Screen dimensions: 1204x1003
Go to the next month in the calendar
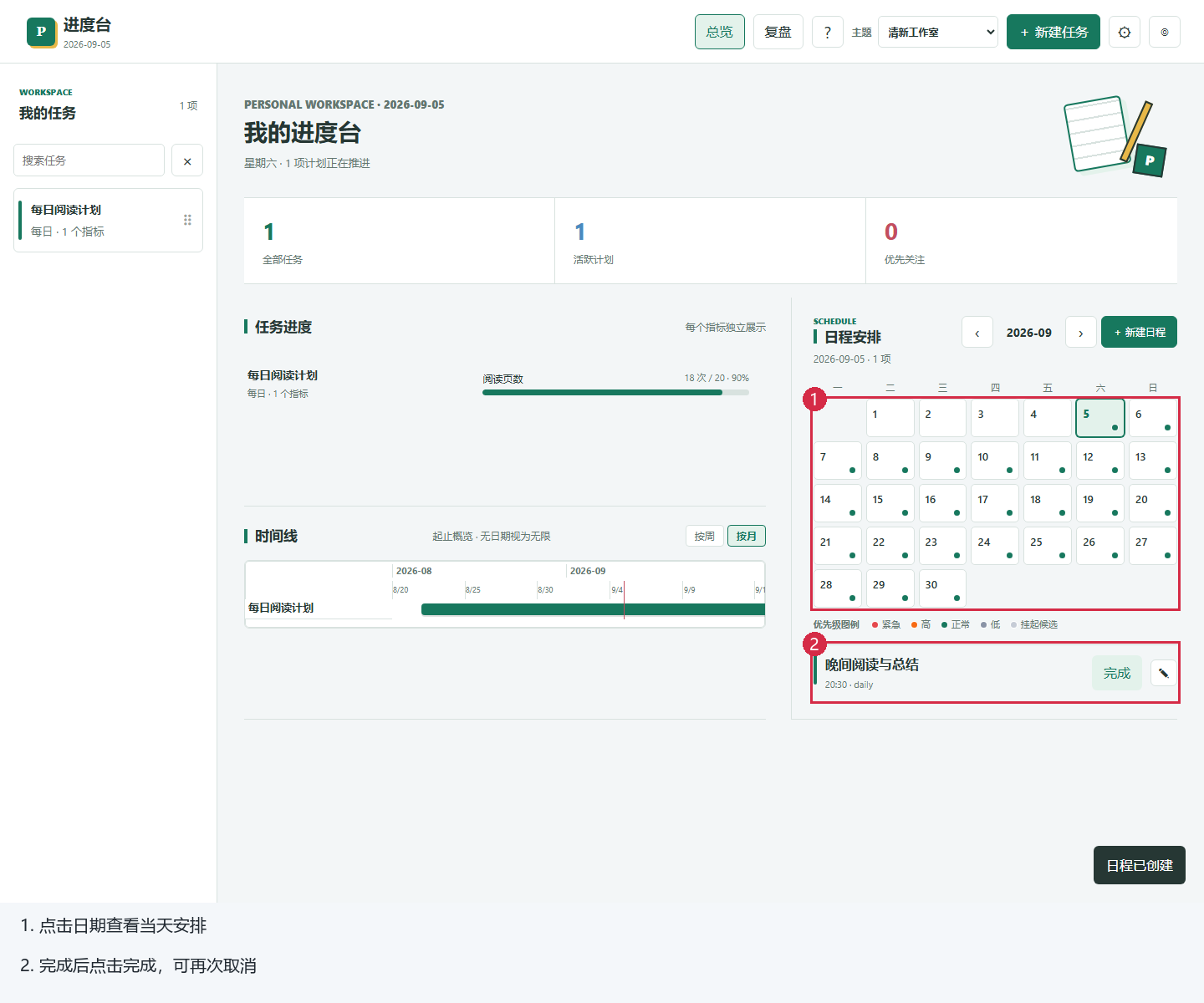pos(1081,333)
